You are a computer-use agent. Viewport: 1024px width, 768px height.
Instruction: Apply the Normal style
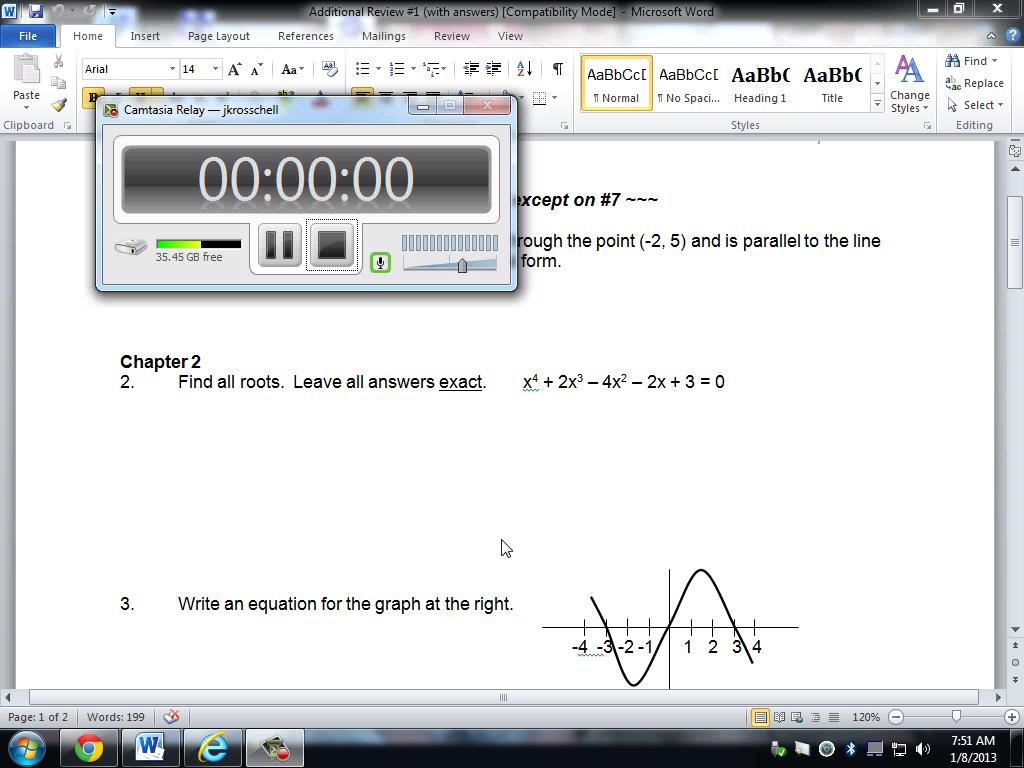616,83
